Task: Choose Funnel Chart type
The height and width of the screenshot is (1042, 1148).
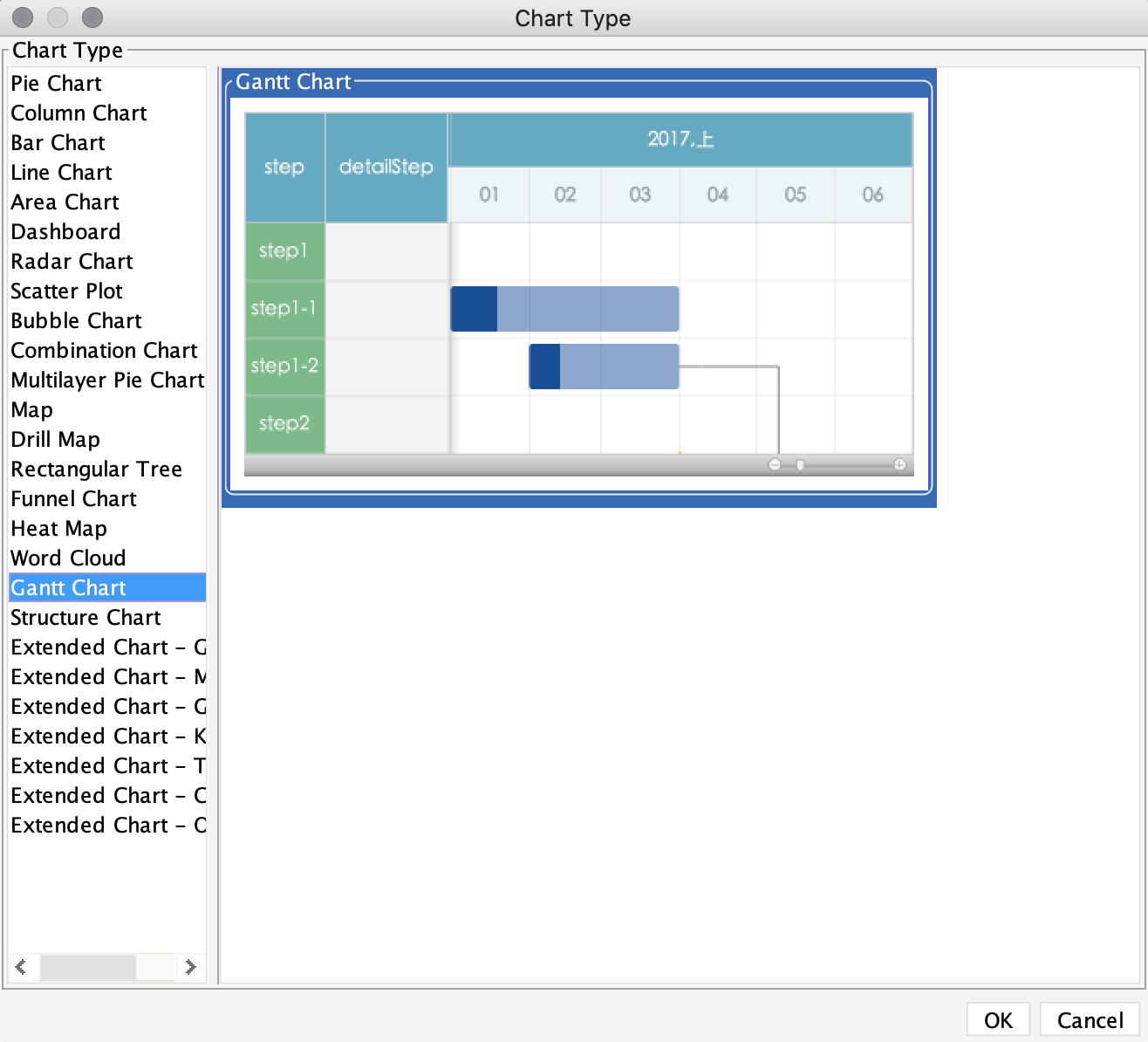Action: (x=73, y=499)
